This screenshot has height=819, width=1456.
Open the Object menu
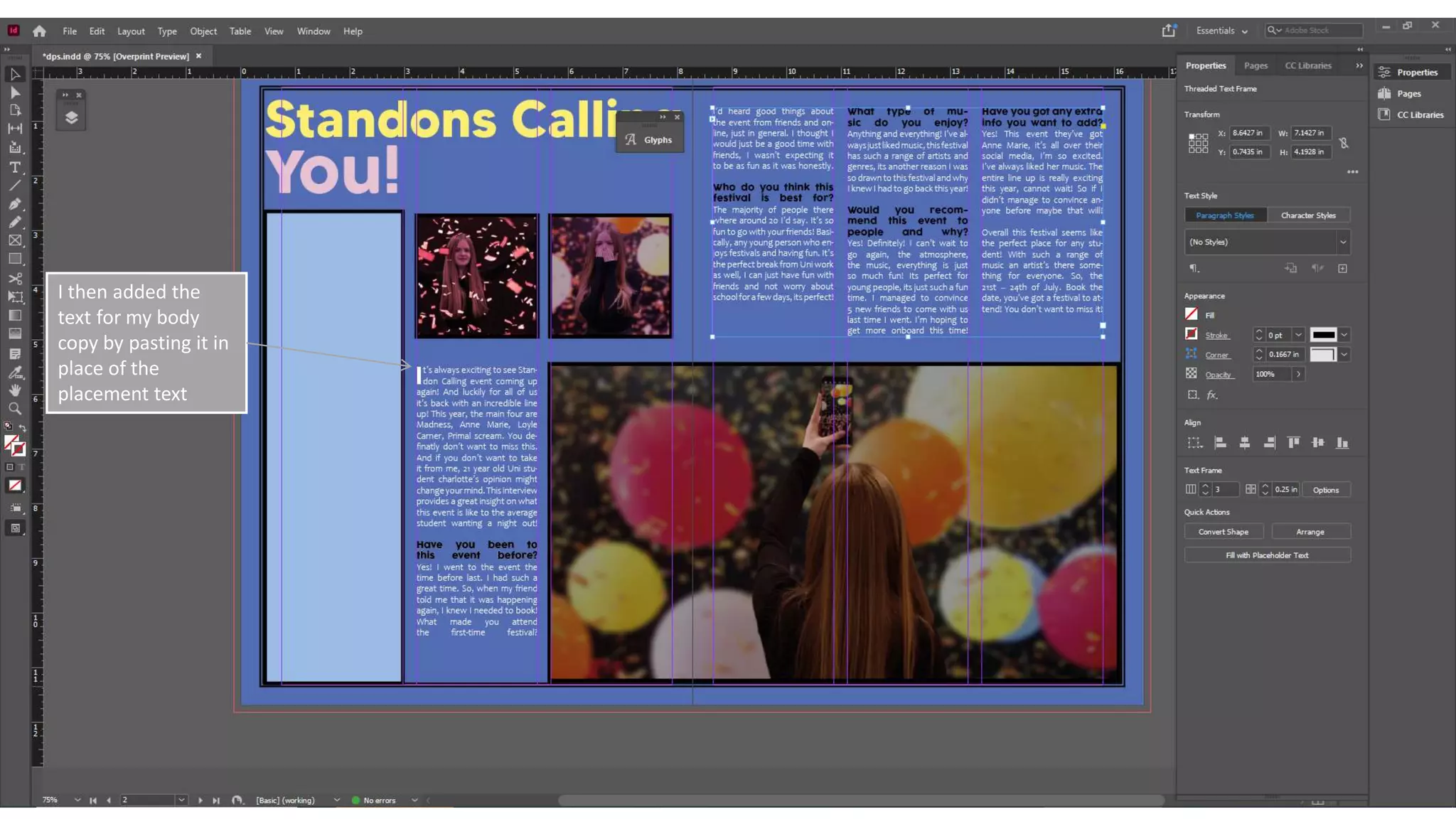coord(203,31)
